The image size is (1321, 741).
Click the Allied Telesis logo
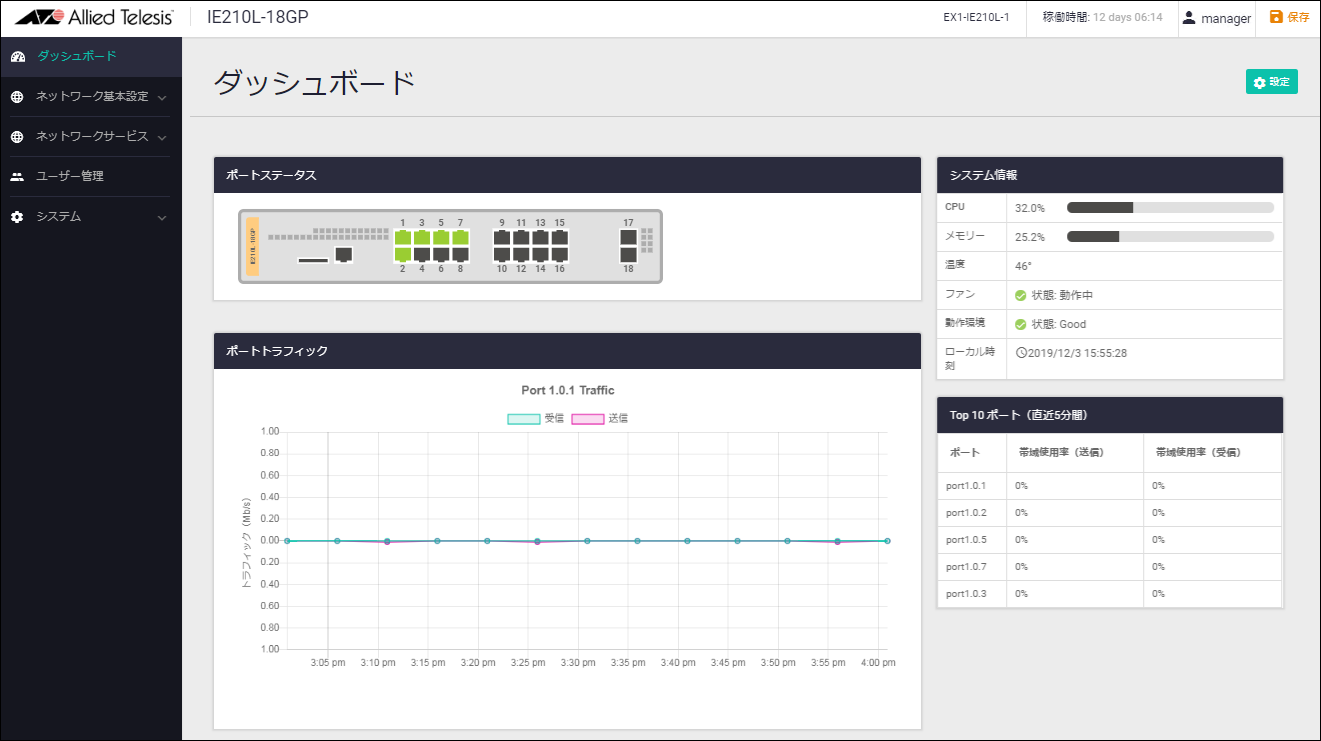point(94,18)
